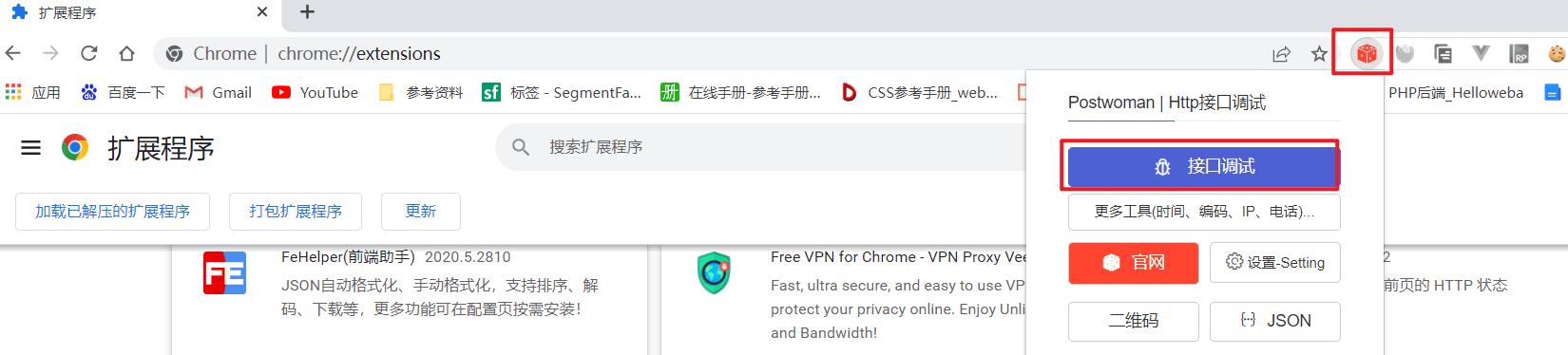The width and height of the screenshot is (1568, 355).
Task: Click the cookie extension icon
Action: pyautogui.click(x=1556, y=54)
